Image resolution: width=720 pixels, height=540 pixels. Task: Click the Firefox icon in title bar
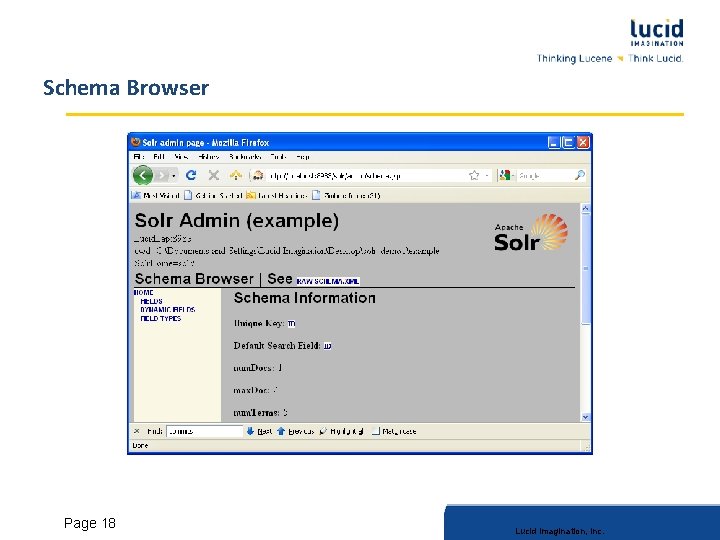point(135,142)
